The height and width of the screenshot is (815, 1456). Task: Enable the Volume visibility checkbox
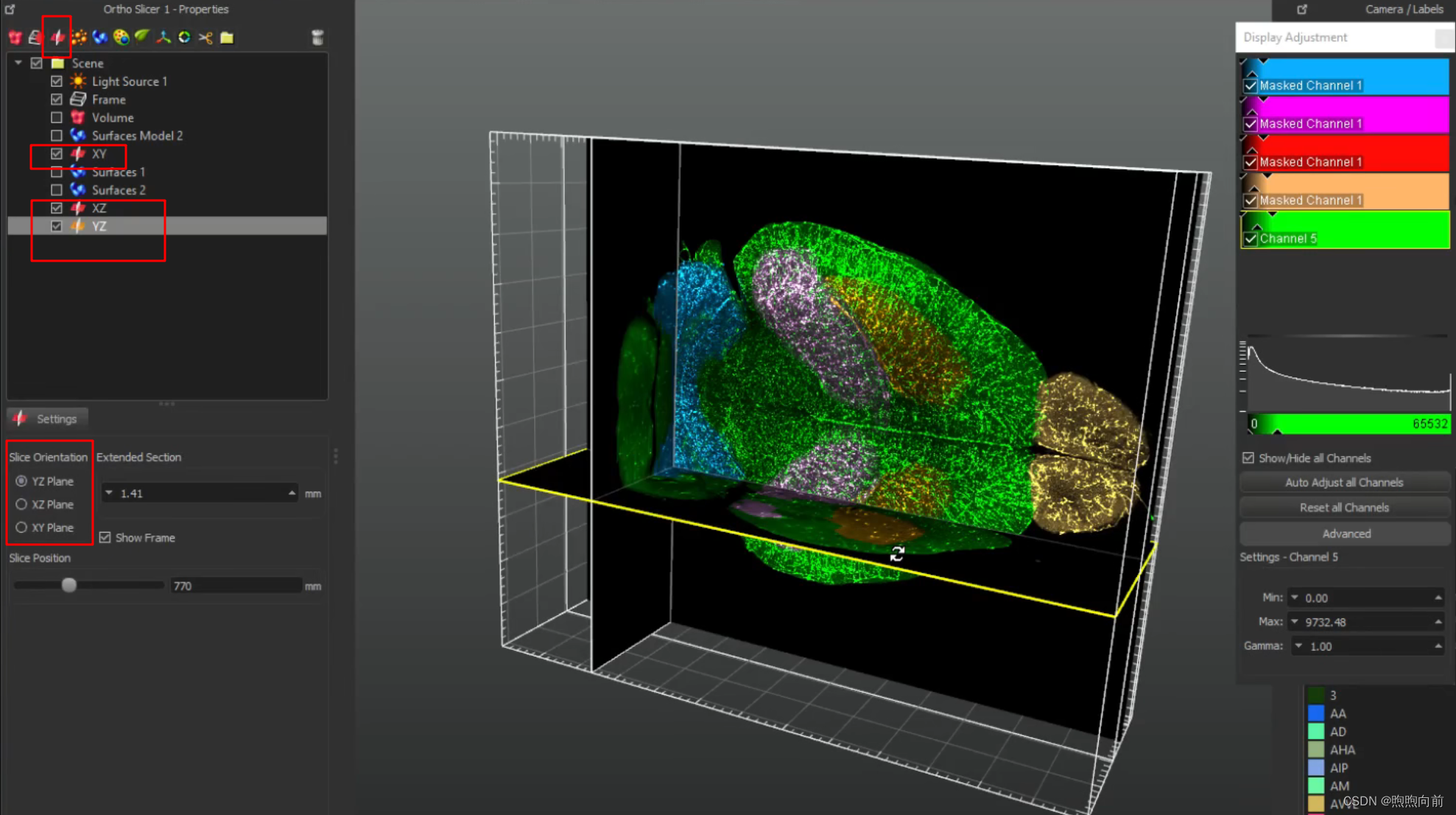click(57, 117)
